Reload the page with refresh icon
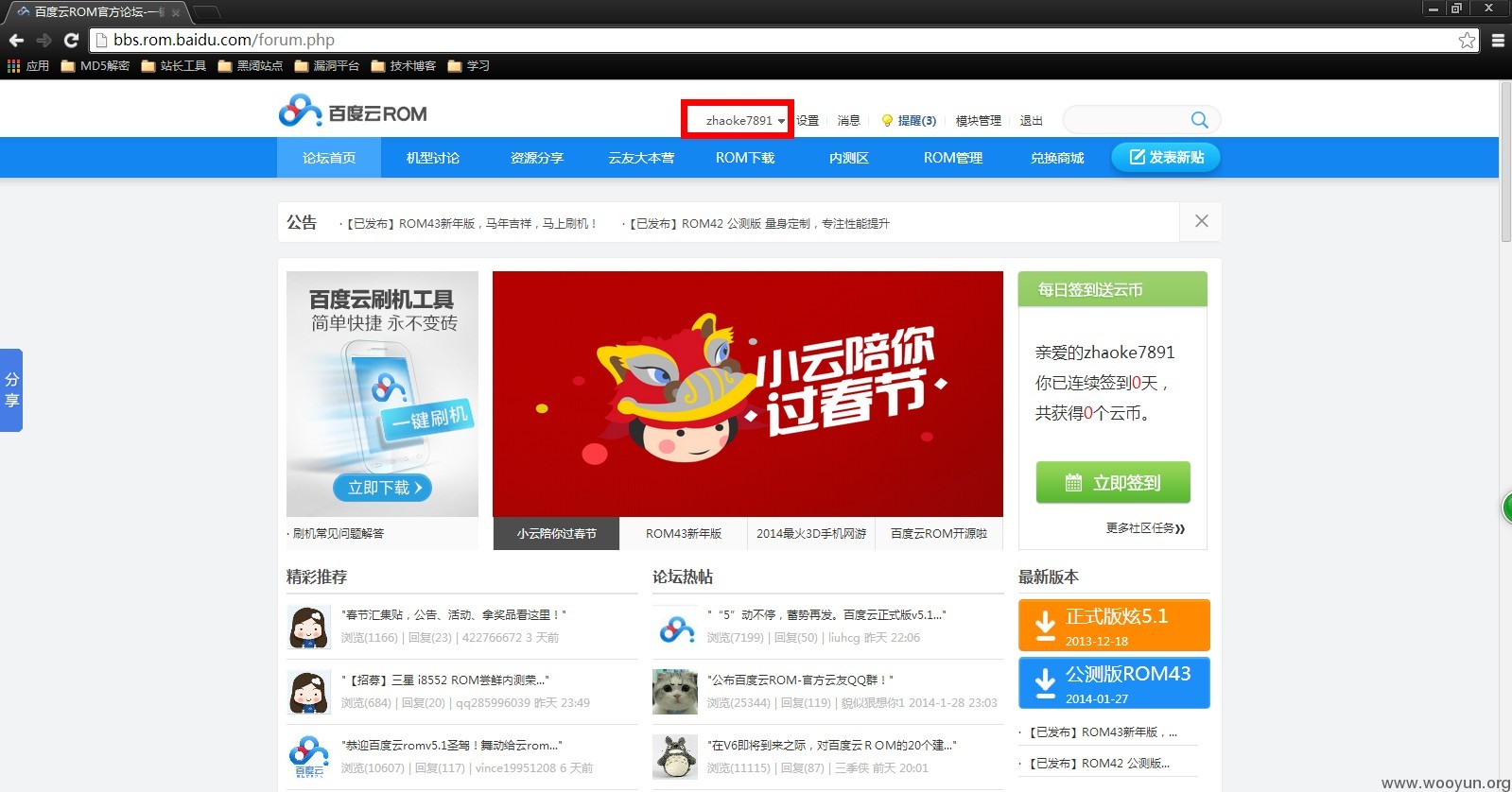Screen dimensions: 1512x792 [x=71, y=40]
